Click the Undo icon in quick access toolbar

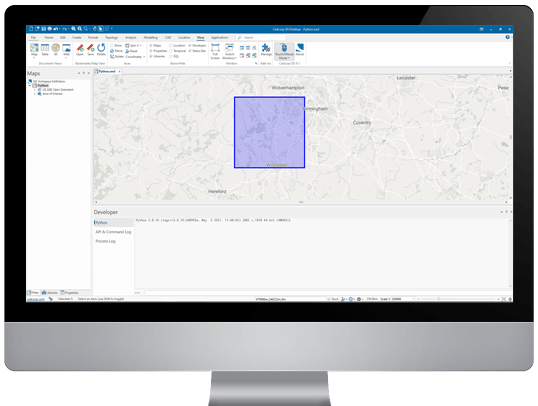[x=56, y=29]
